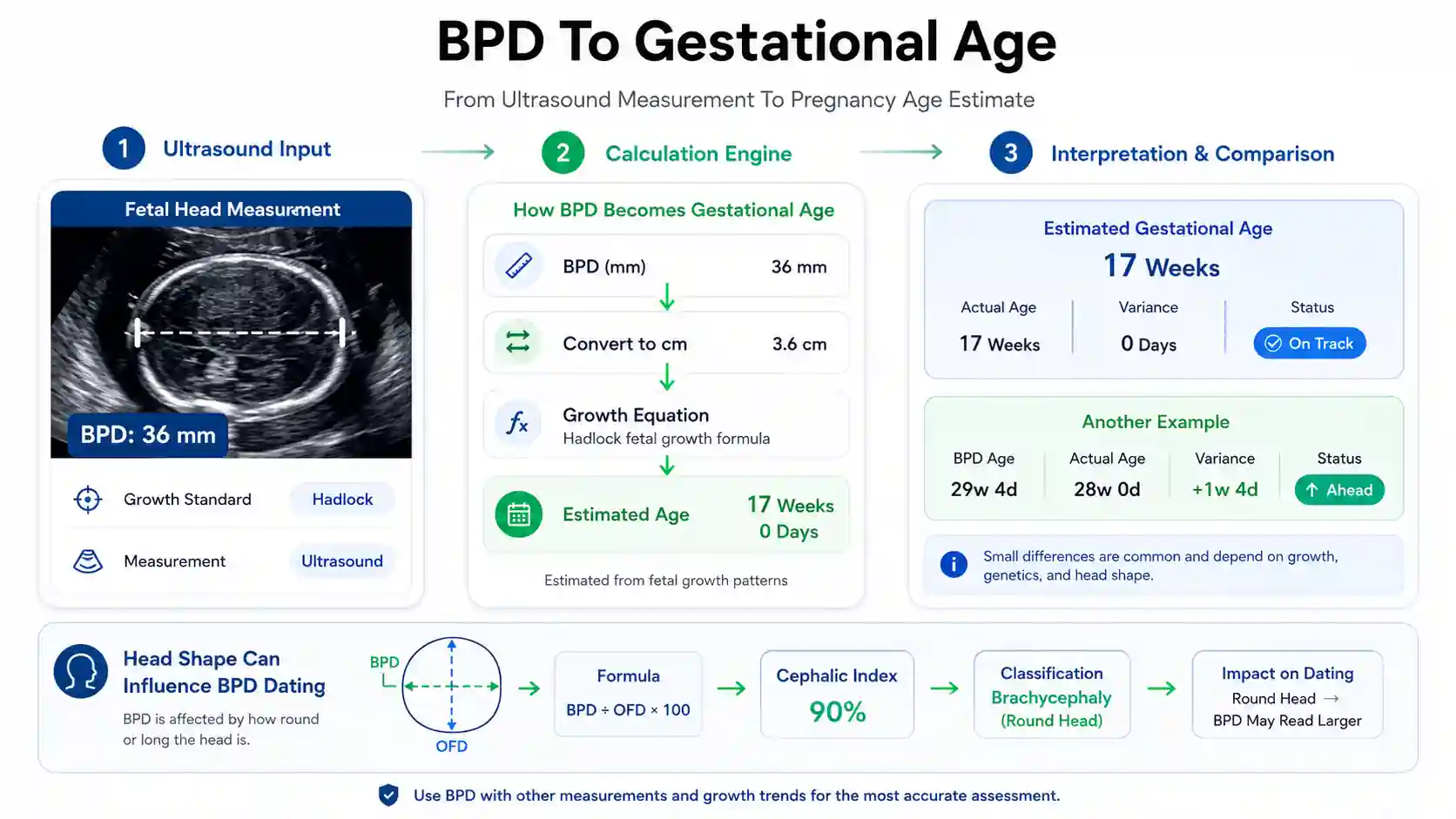Click the 3.6 cm converted value

coord(799,344)
